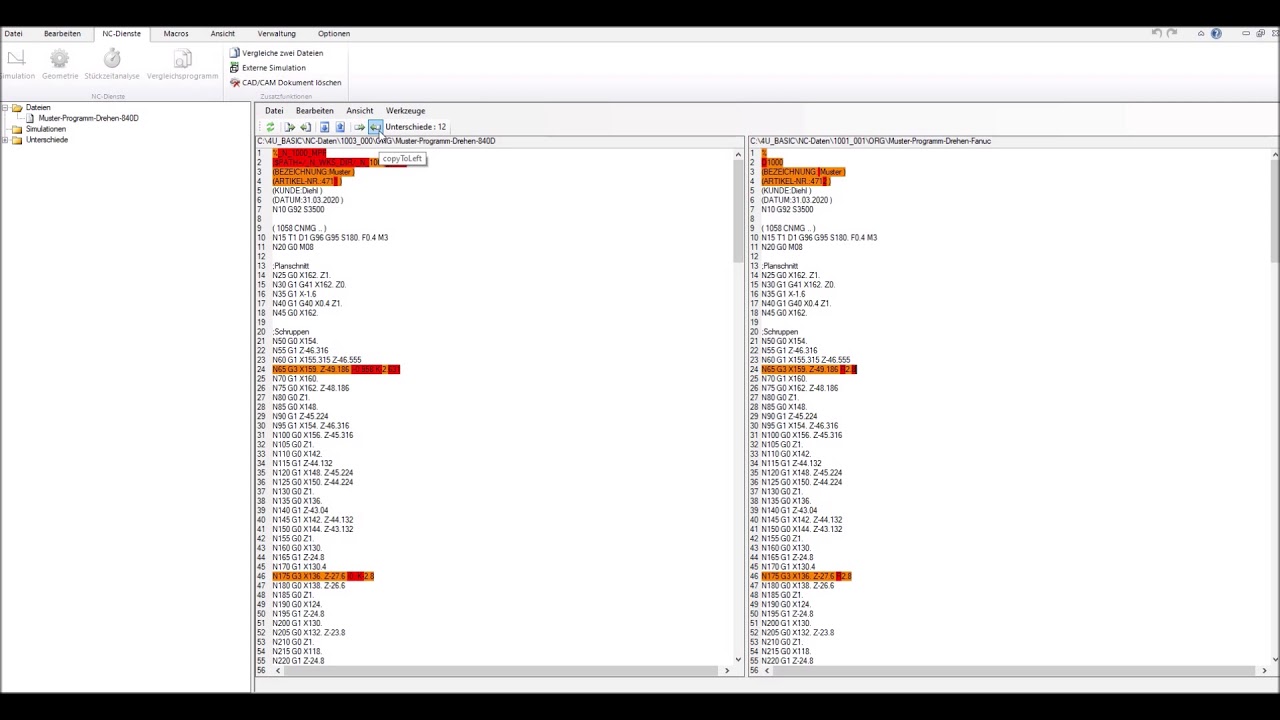Screen dimensions: 1280x720
Task: Open the Datei ribbon tab
Action: (13, 33)
